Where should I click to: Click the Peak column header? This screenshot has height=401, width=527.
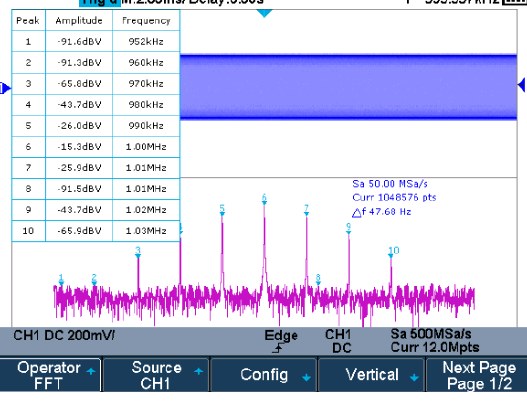point(28,21)
